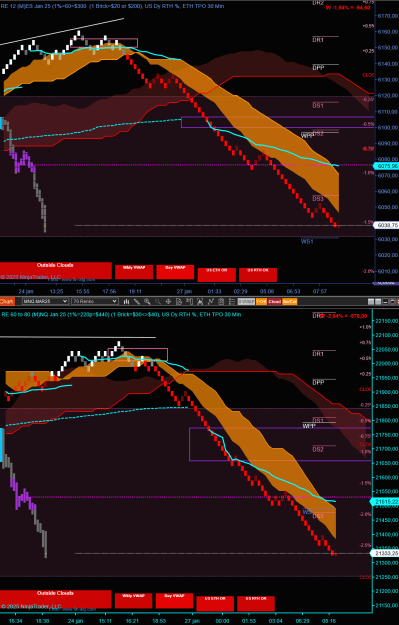Click the zoom in magnifier icon
The height and width of the screenshot is (625, 399).
pyautogui.click(x=147, y=301)
